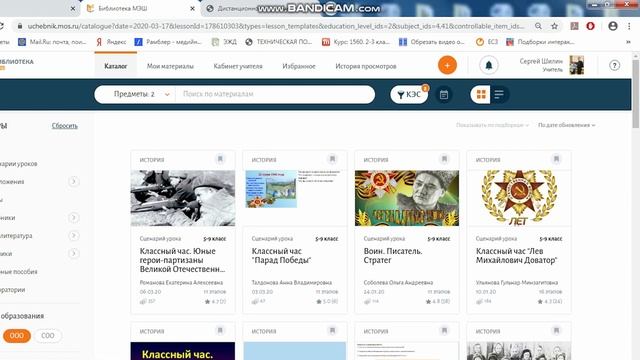This screenshot has width=640, height=360.
Task: Open Классный час Парад Победы title
Action: click(x=281, y=256)
